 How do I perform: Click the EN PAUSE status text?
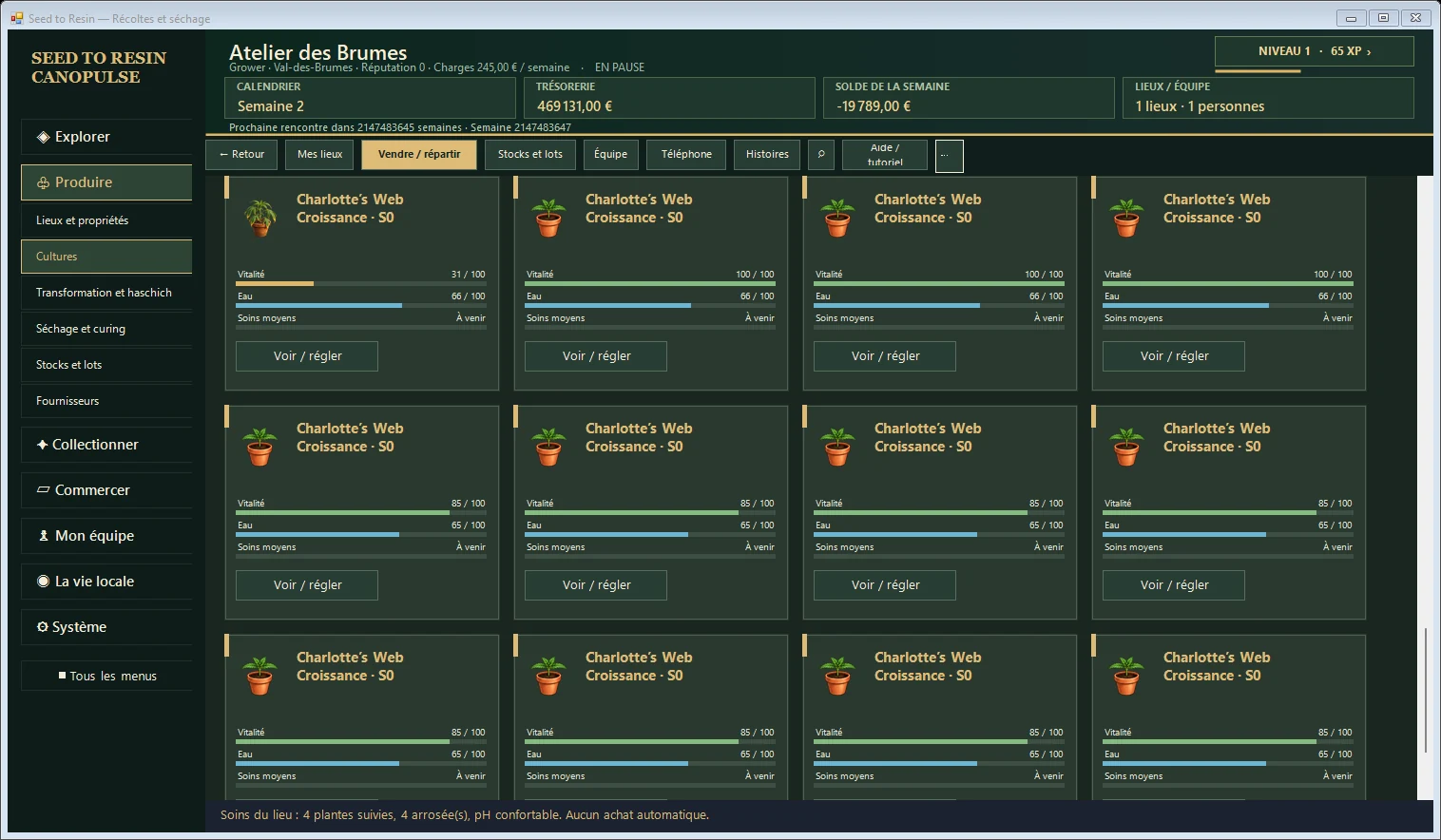tap(620, 67)
